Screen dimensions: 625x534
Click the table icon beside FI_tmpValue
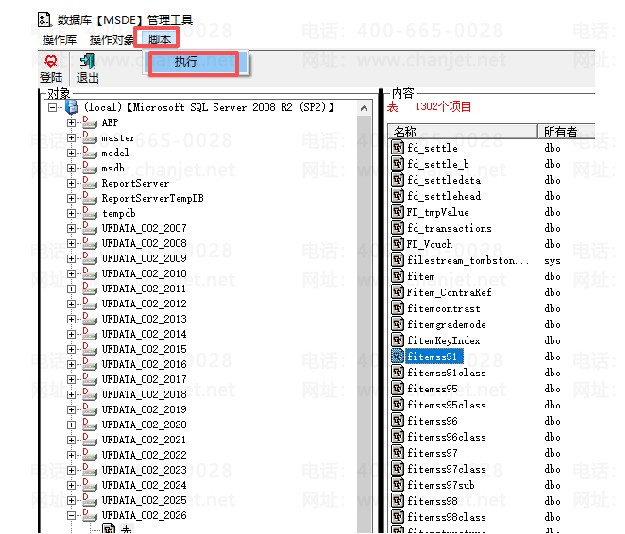coord(397,212)
